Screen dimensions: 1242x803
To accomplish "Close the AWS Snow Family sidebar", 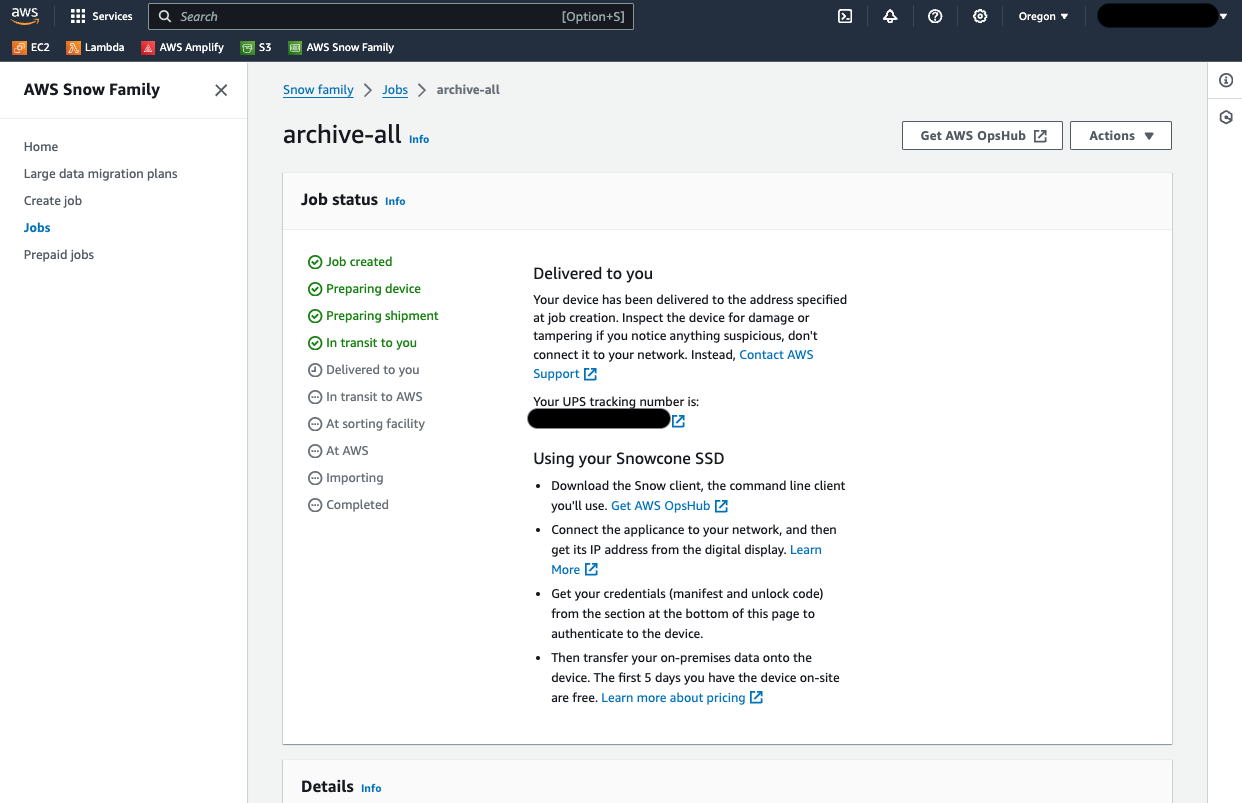I will click(x=221, y=90).
